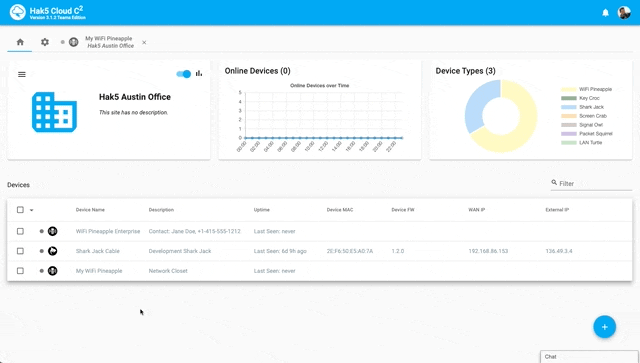Toggle LAN Turtle legend entry
The image size is (640, 363).
click(x=582, y=143)
